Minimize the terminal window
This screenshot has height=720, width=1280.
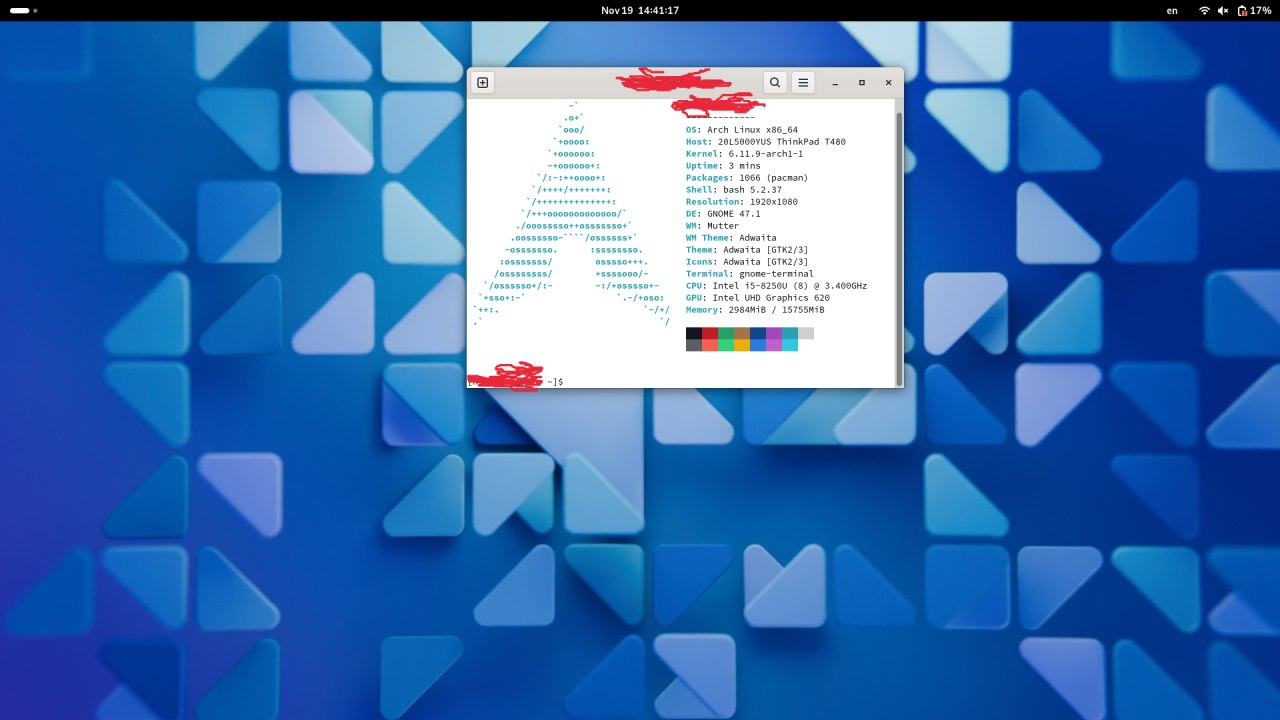tap(835, 83)
